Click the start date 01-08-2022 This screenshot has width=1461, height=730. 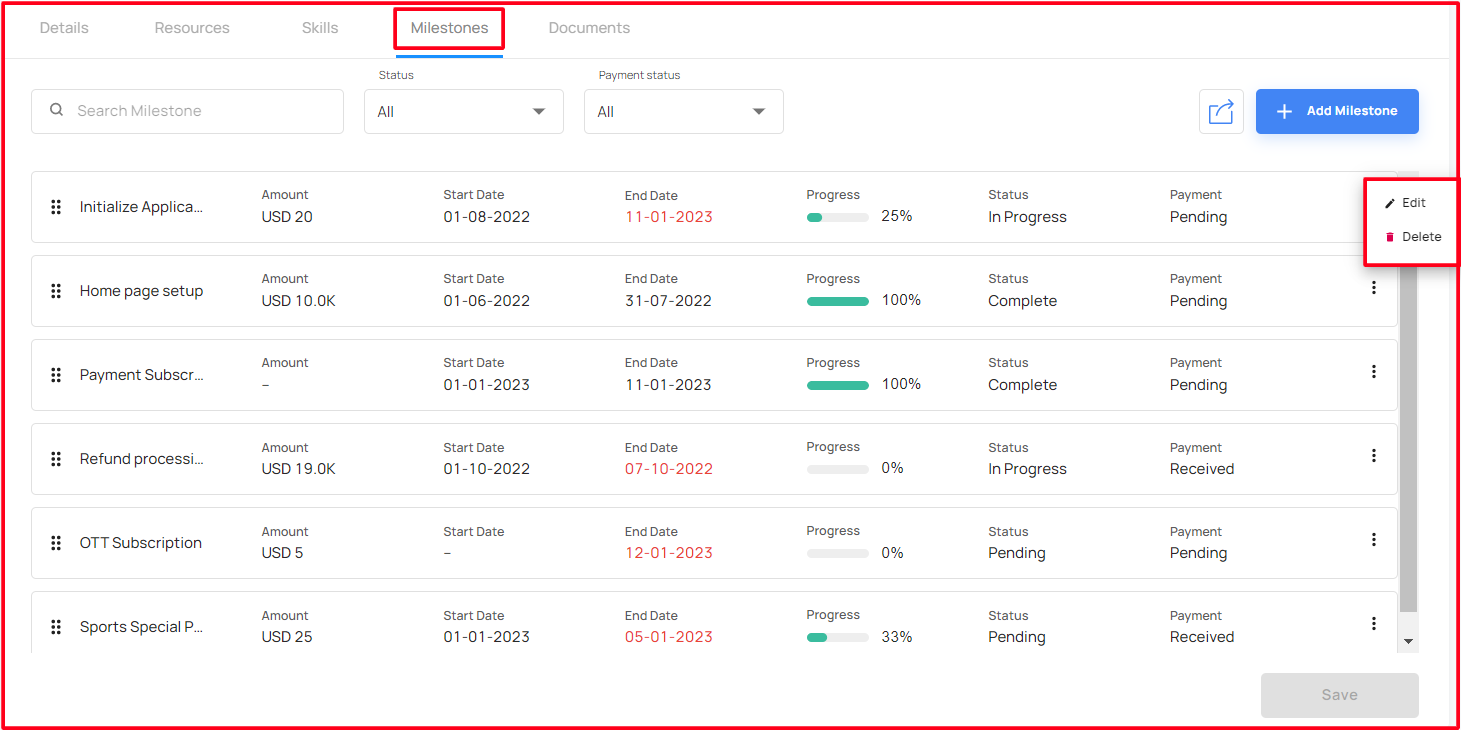[487, 217]
